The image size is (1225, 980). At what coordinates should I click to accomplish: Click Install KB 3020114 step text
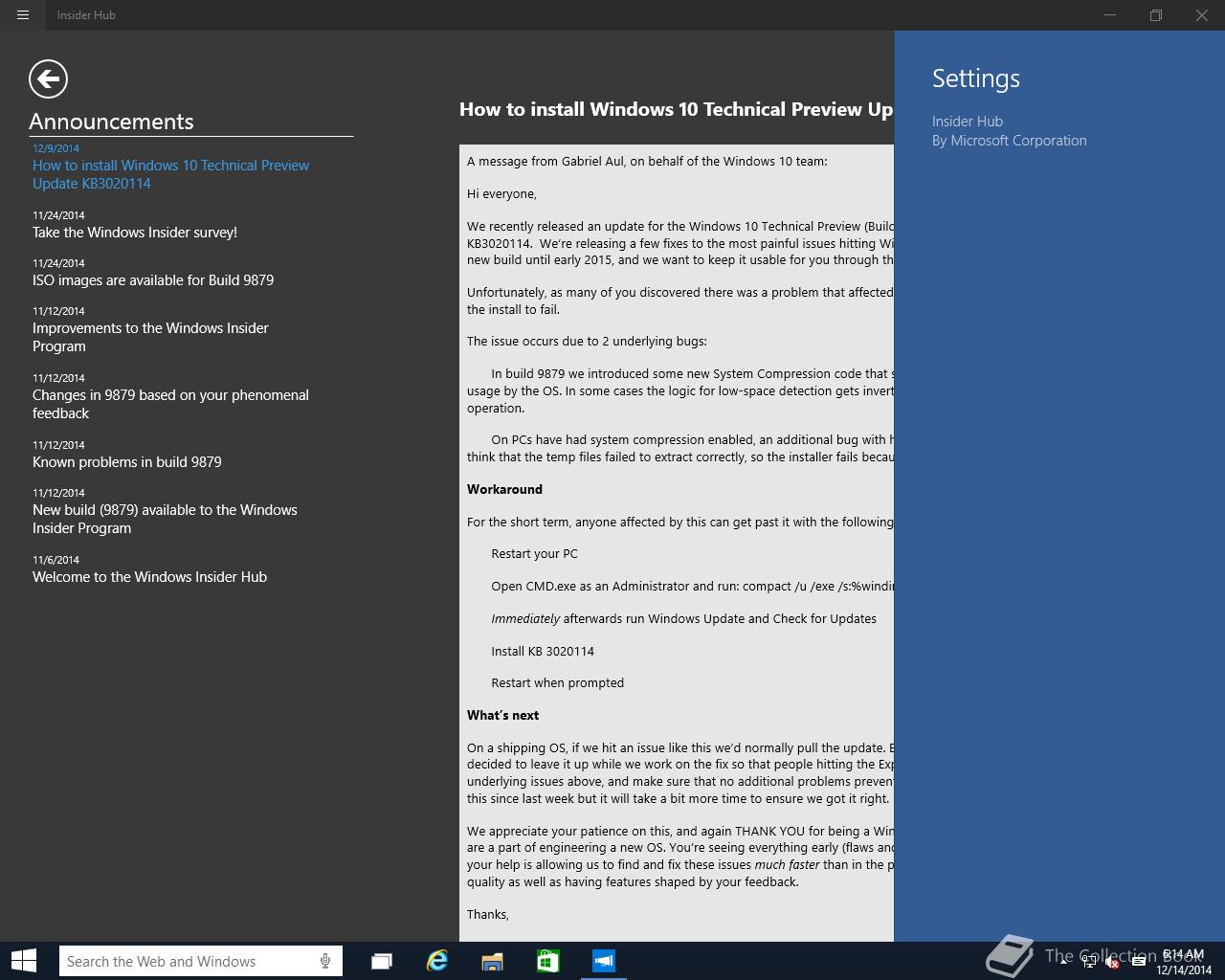click(543, 651)
